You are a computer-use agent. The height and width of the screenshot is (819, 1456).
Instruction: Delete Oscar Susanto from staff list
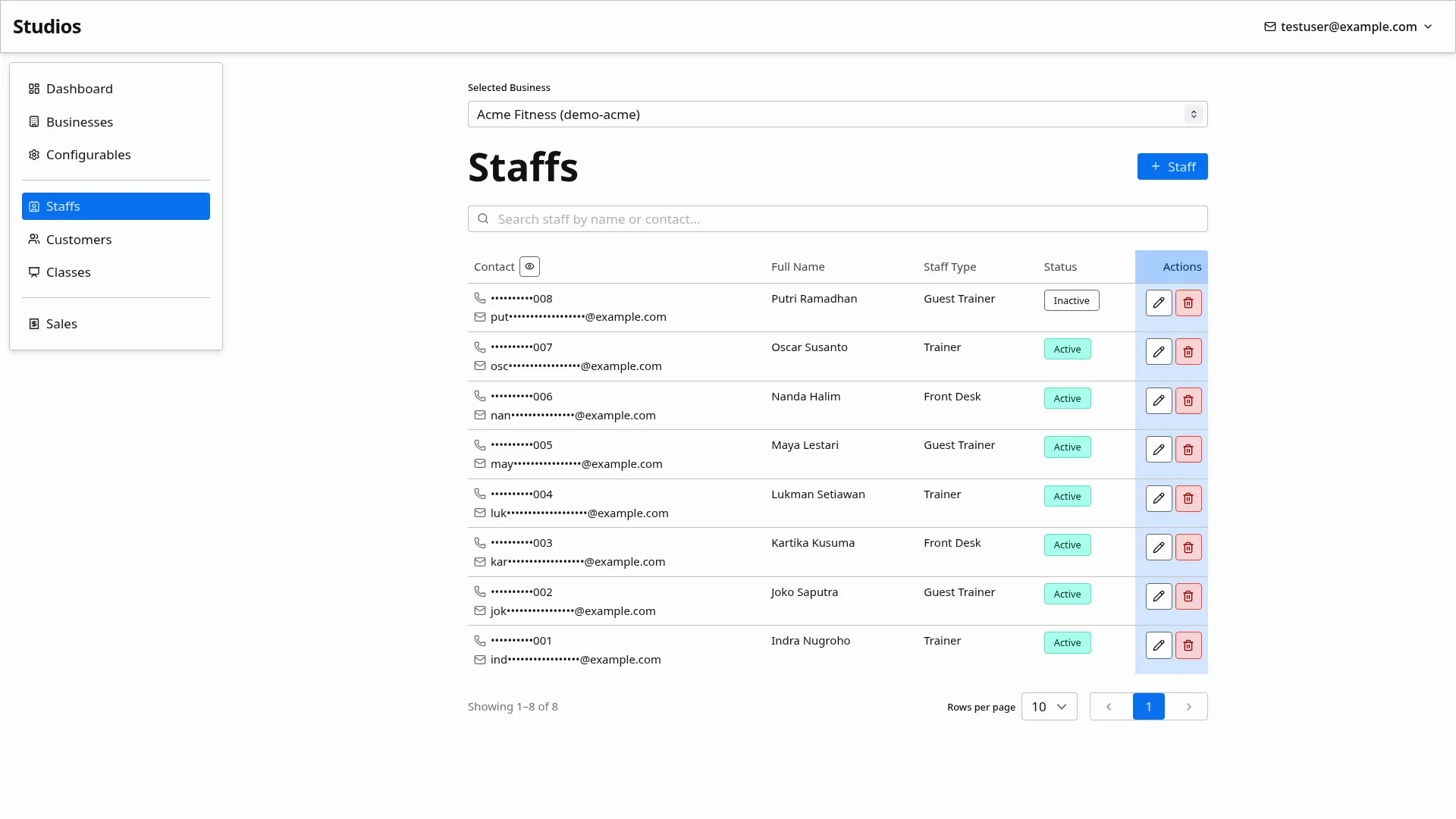[1188, 352]
